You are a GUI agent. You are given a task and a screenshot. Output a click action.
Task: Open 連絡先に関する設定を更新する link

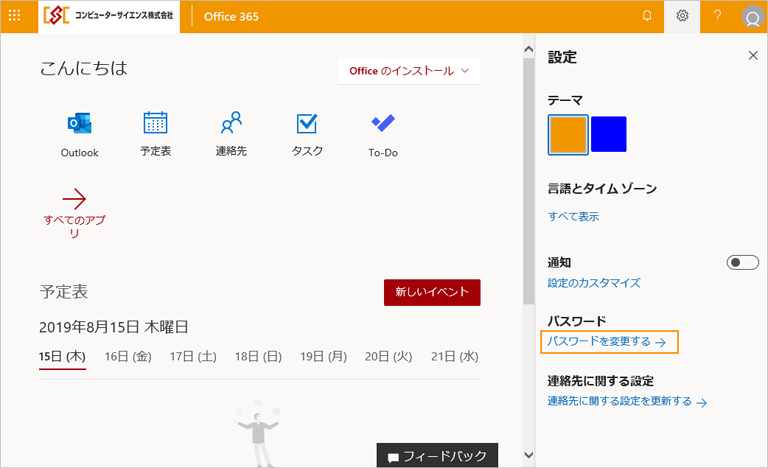coord(627,401)
